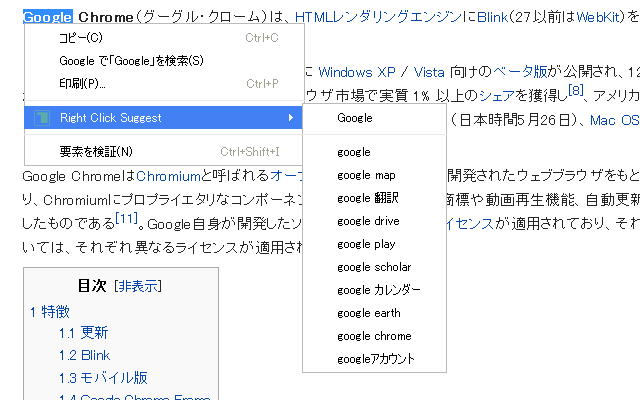The height and width of the screenshot is (400, 640).
Task: Click the highlighted word Google in the heading
Action: tap(48, 17)
